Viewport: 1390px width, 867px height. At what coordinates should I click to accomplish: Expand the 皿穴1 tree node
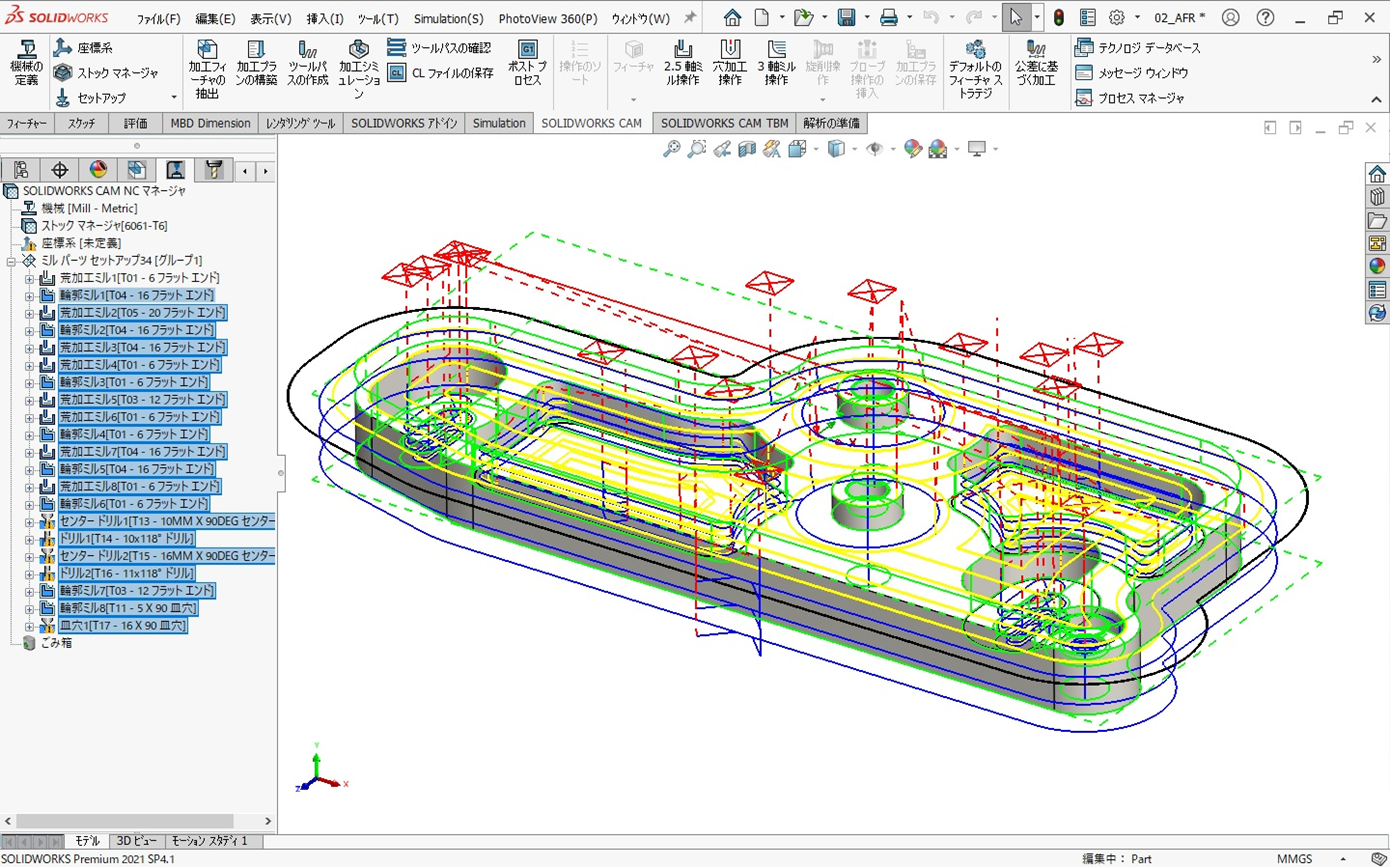(30, 626)
